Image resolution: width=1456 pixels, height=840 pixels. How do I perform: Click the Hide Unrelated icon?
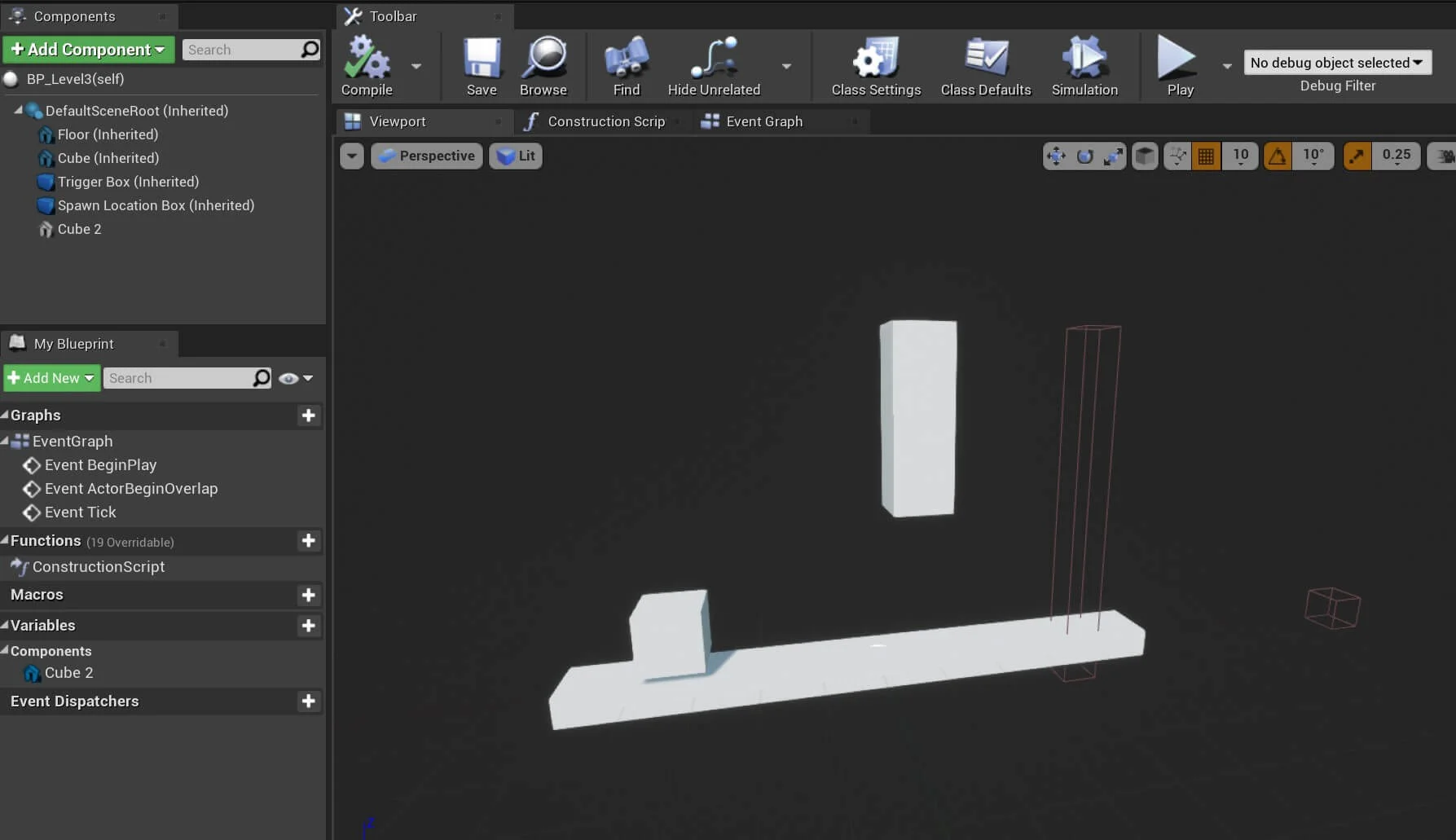pos(713,59)
